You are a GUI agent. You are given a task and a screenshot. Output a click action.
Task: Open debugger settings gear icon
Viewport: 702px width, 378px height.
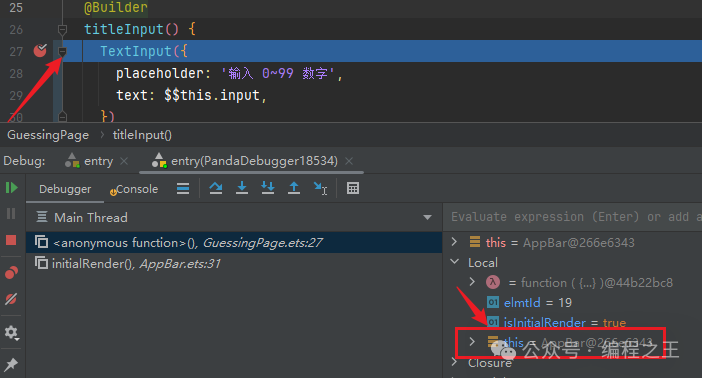tap(11, 333)
